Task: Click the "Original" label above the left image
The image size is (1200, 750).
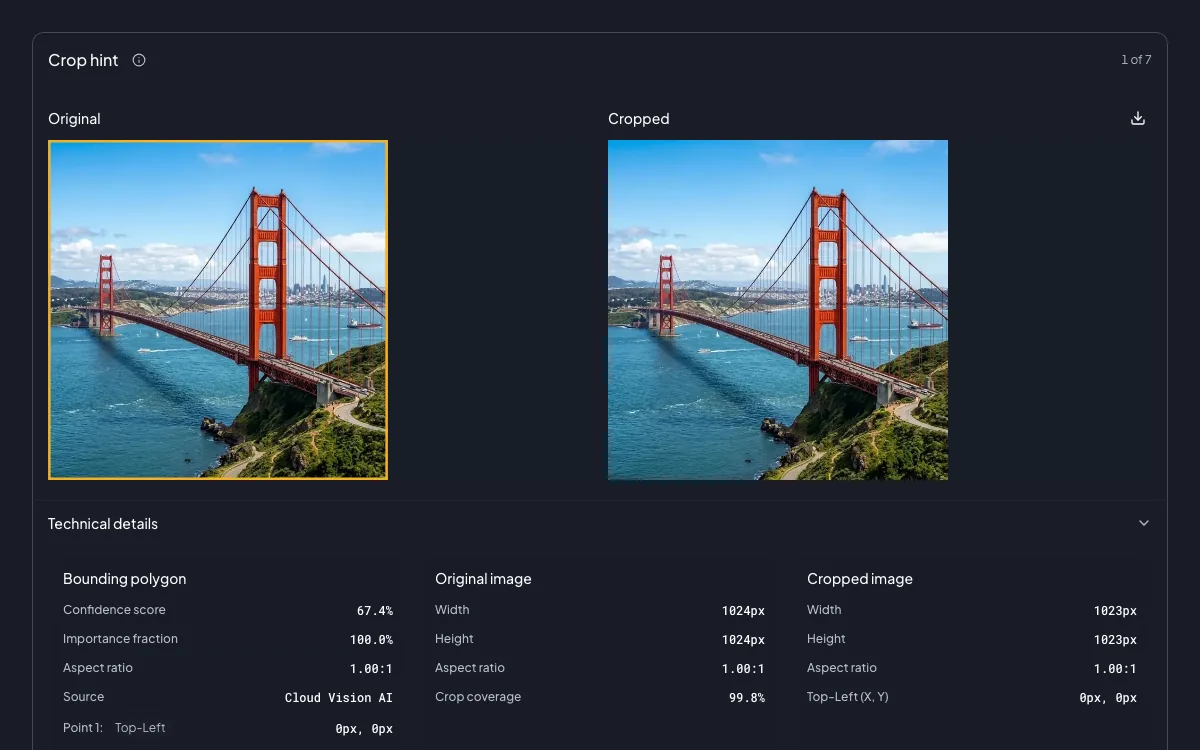Action: tap(74, 119)
